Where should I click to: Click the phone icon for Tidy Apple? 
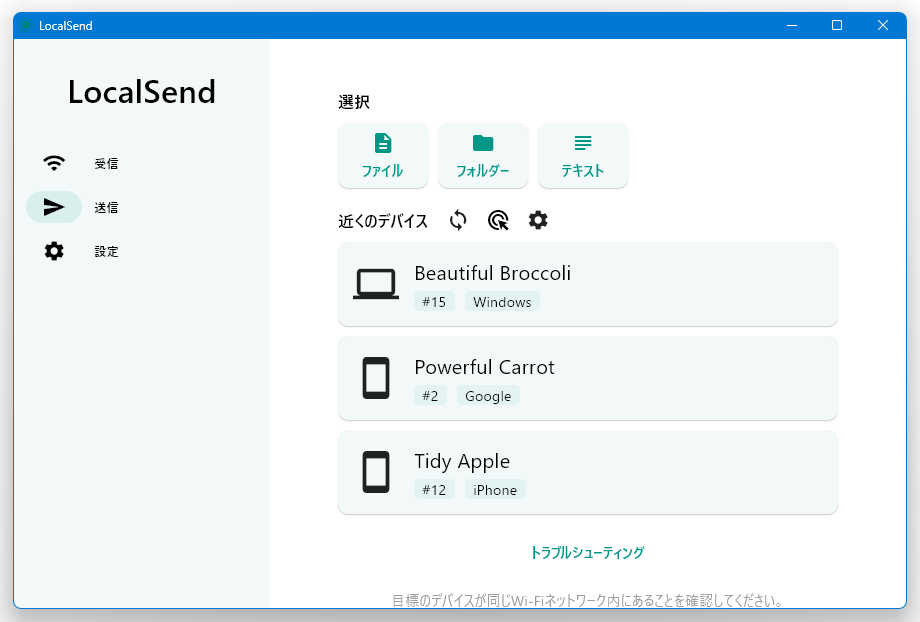[376, 472]
